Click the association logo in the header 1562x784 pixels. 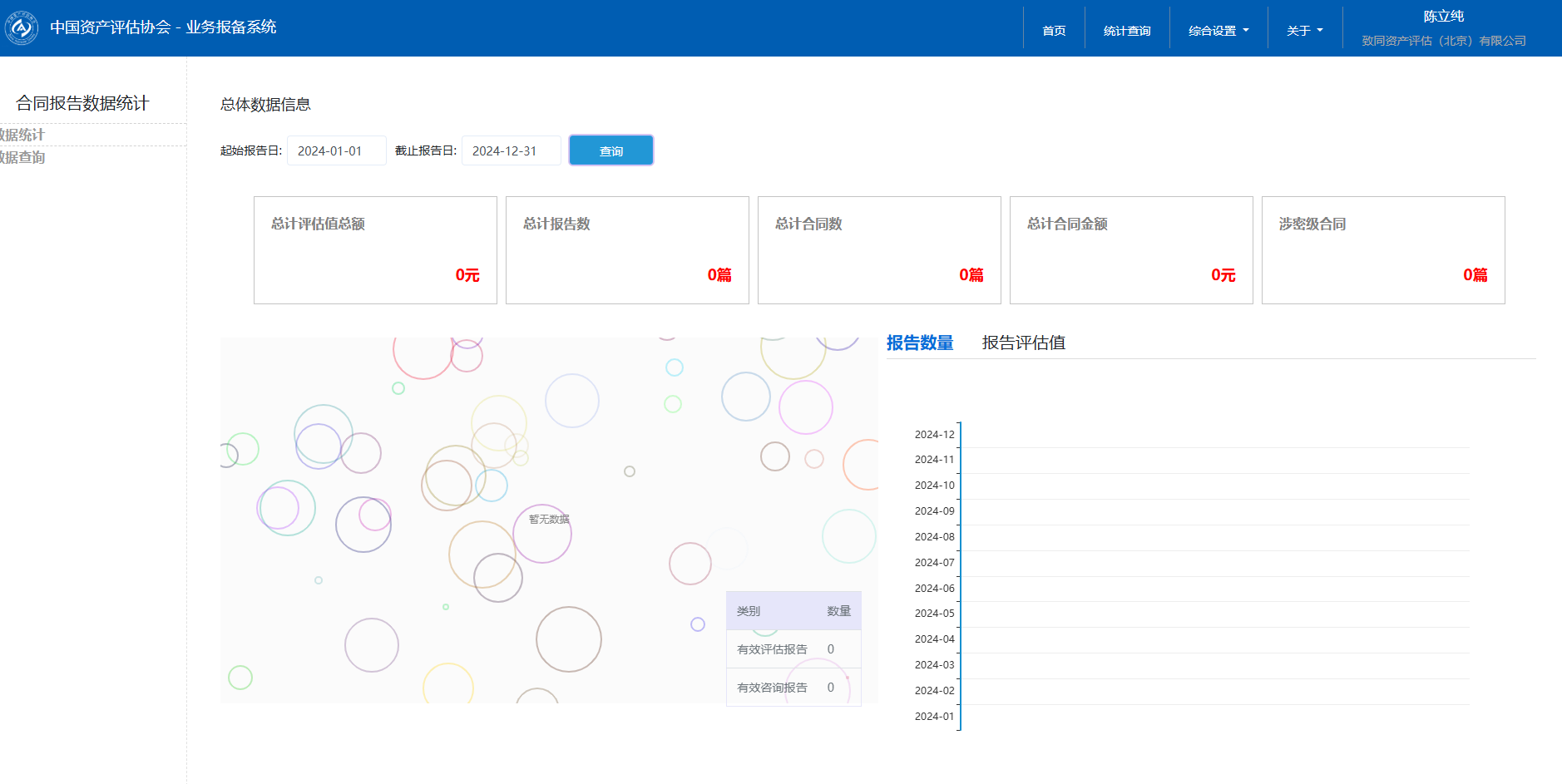(x=22, y=28)
